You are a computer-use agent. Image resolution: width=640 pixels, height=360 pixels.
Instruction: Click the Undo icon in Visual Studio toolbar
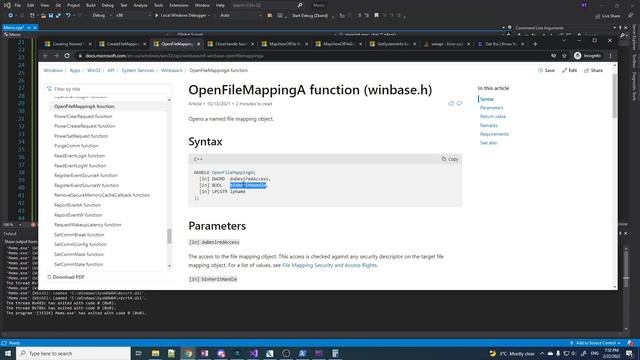click(68, 16)
